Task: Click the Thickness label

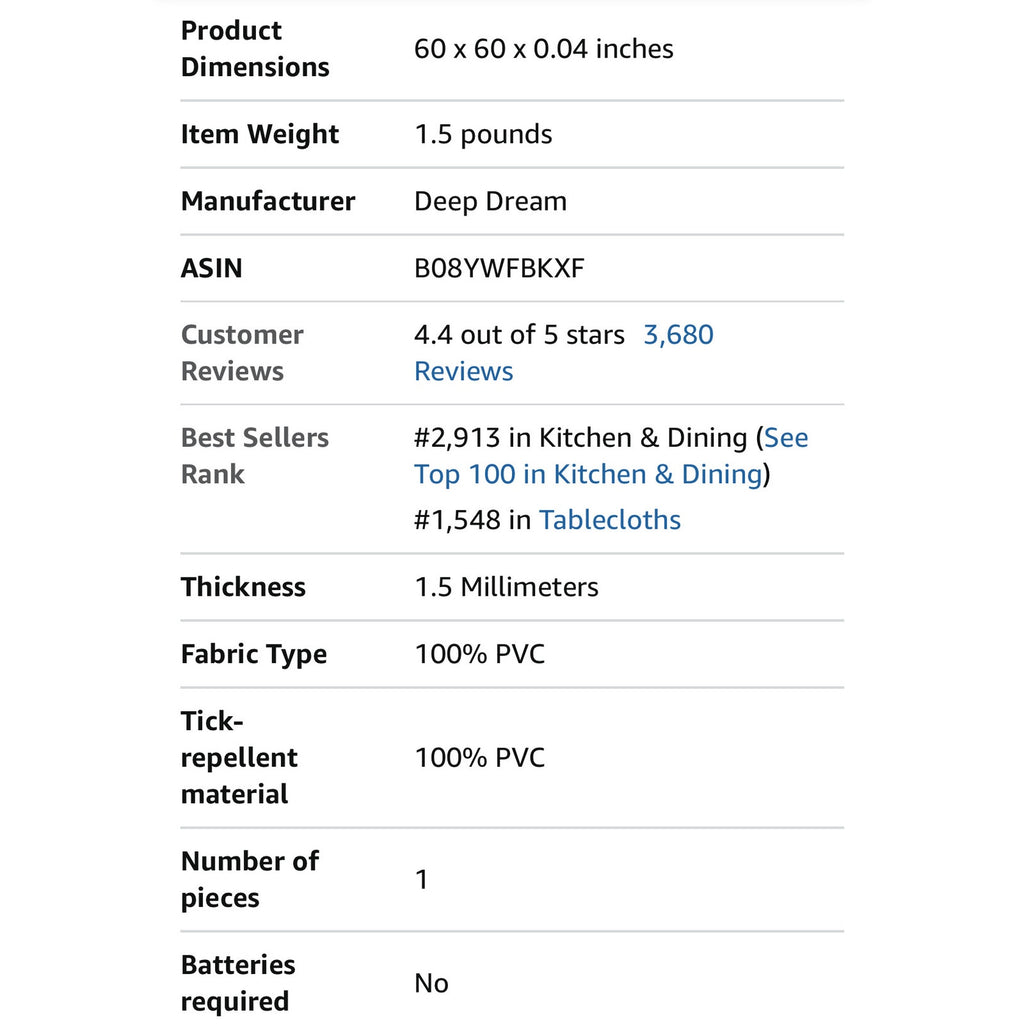Action: pyautogui.click(x=243, y=587)
